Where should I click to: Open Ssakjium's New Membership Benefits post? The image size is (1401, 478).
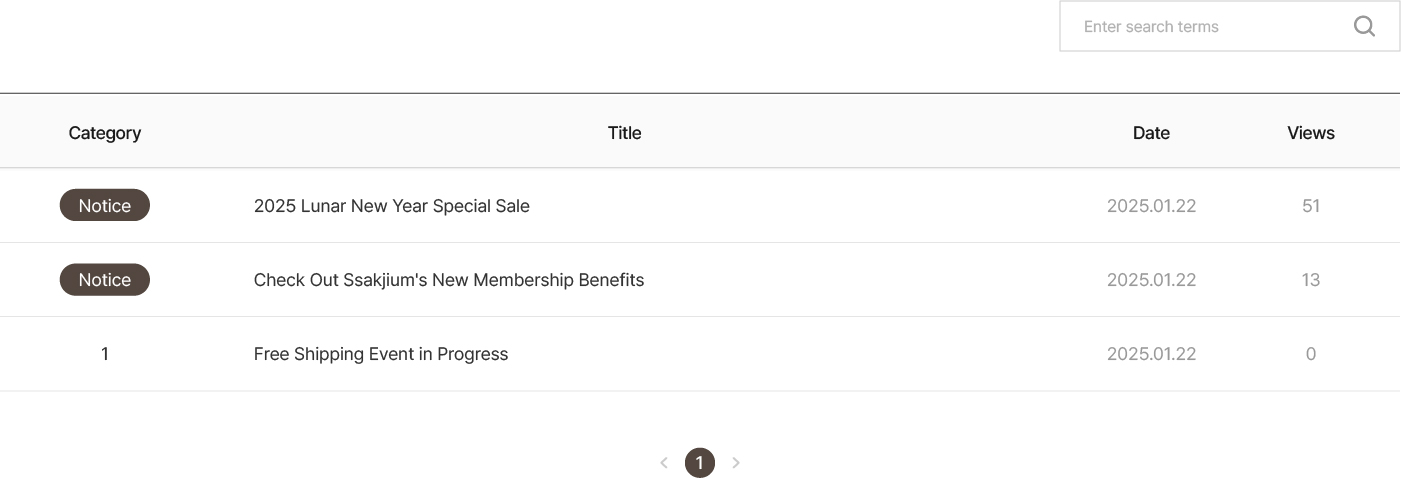tap(449, 280)
